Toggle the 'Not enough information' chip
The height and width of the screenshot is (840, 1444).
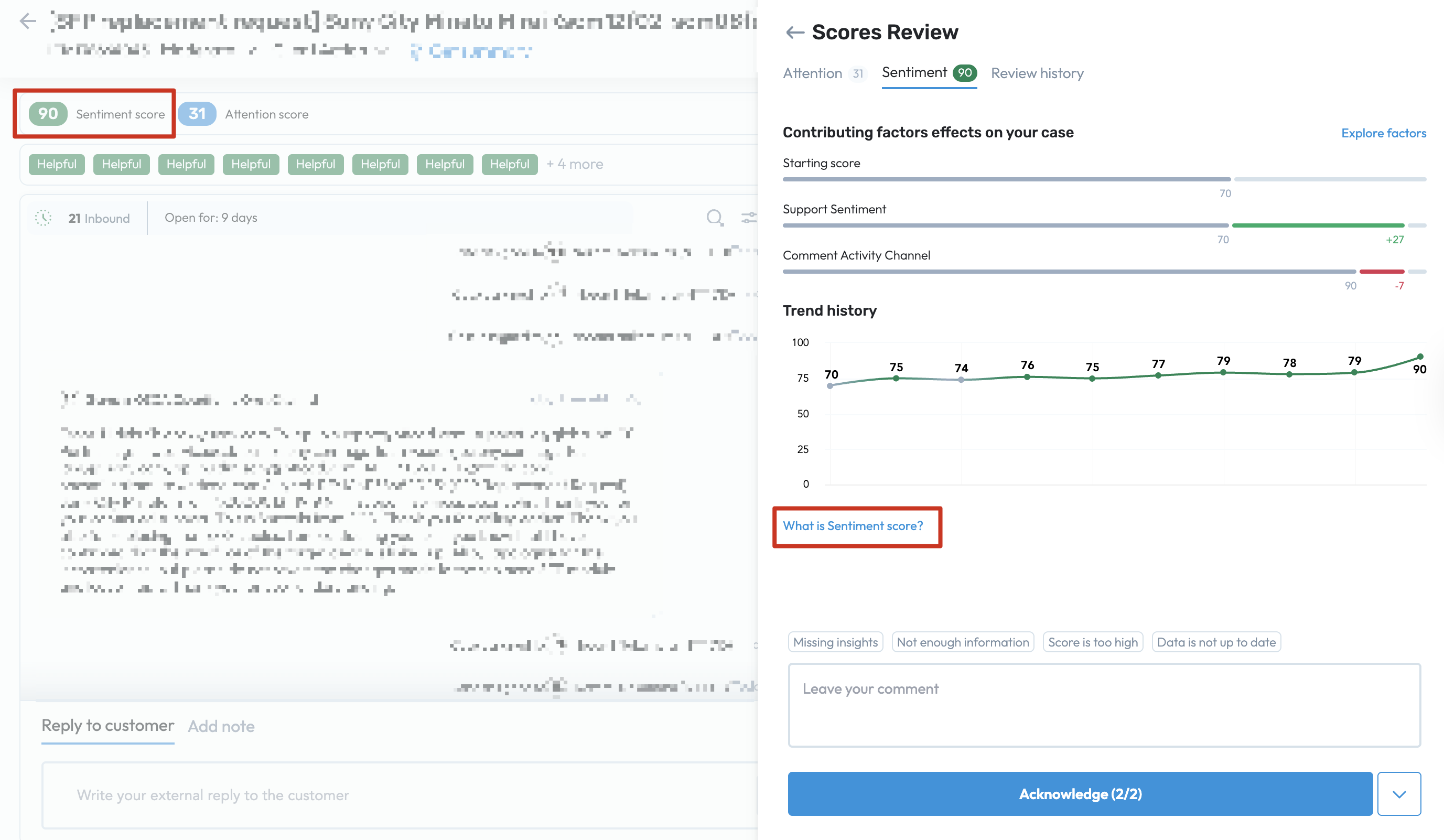pos(962,642)
